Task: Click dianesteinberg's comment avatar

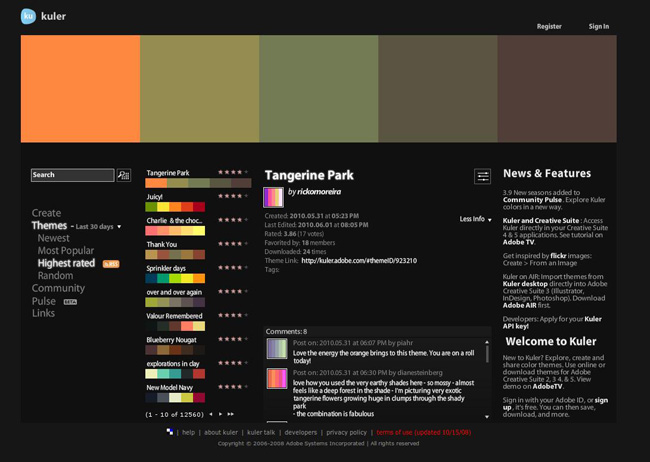Action: tap(277, 379)
